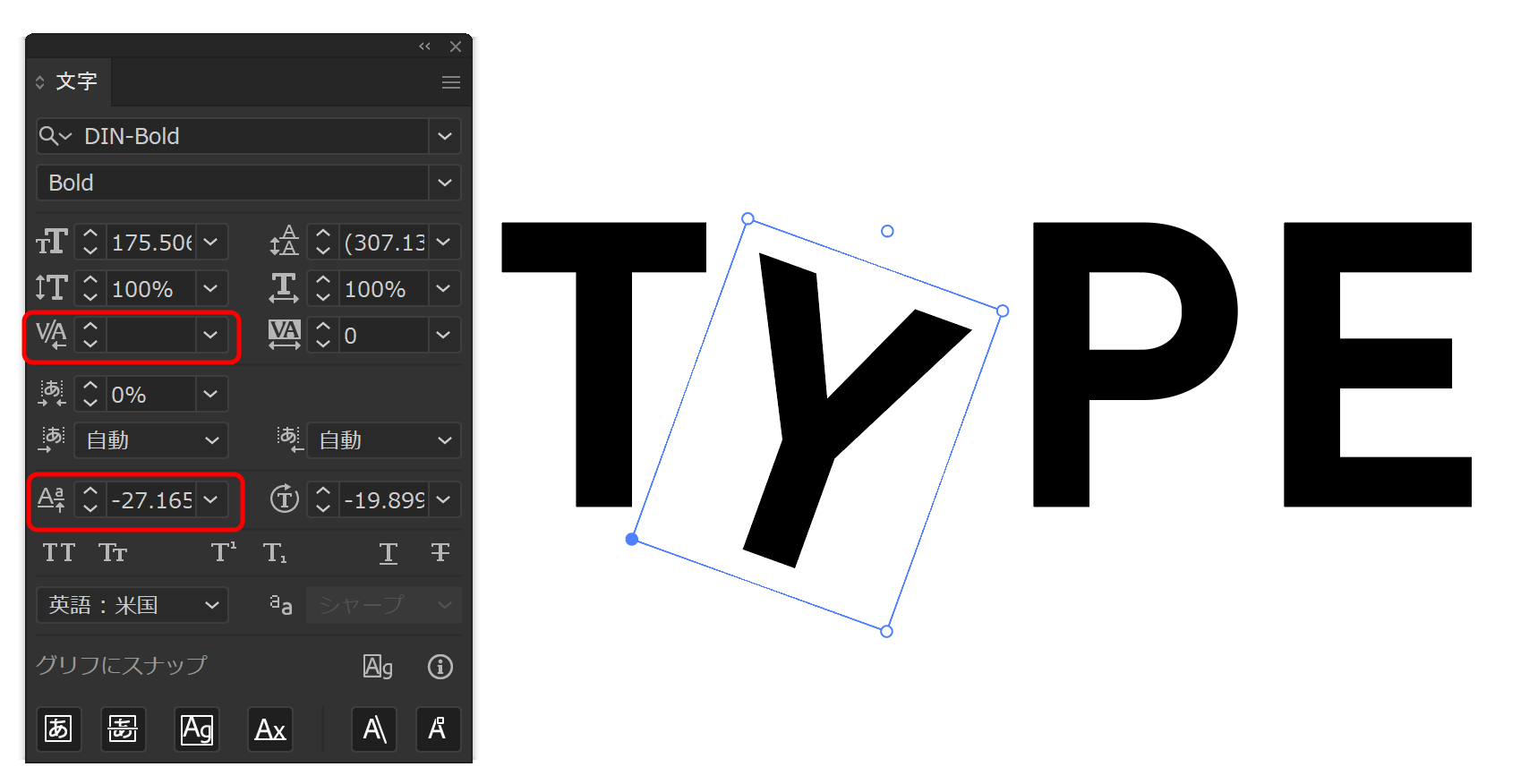Screen dimensions: 1529x784
Task: Select the Ag glyph bounds snap icon
Action: click(197, 729)
